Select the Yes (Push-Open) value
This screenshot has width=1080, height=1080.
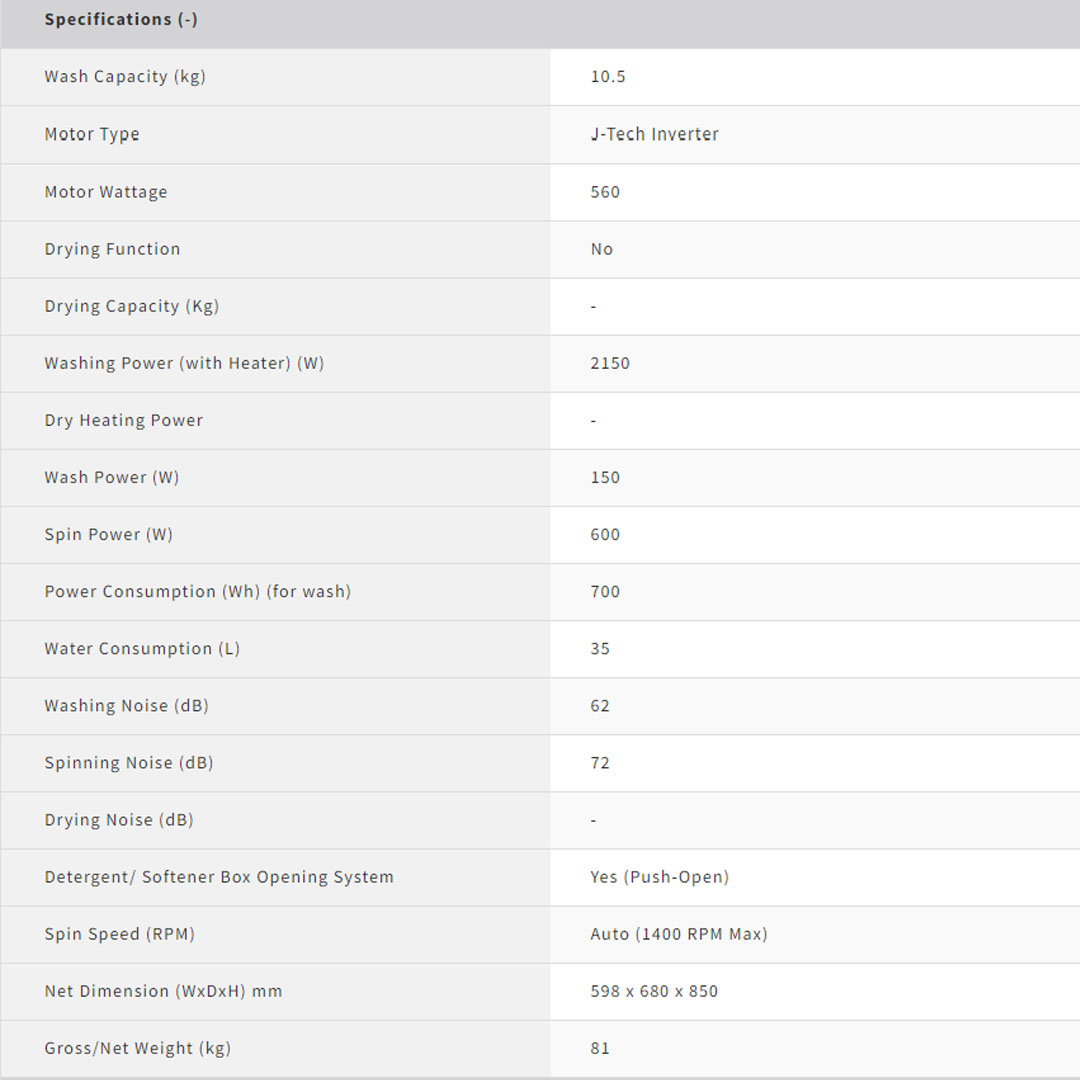pos(659,877)
